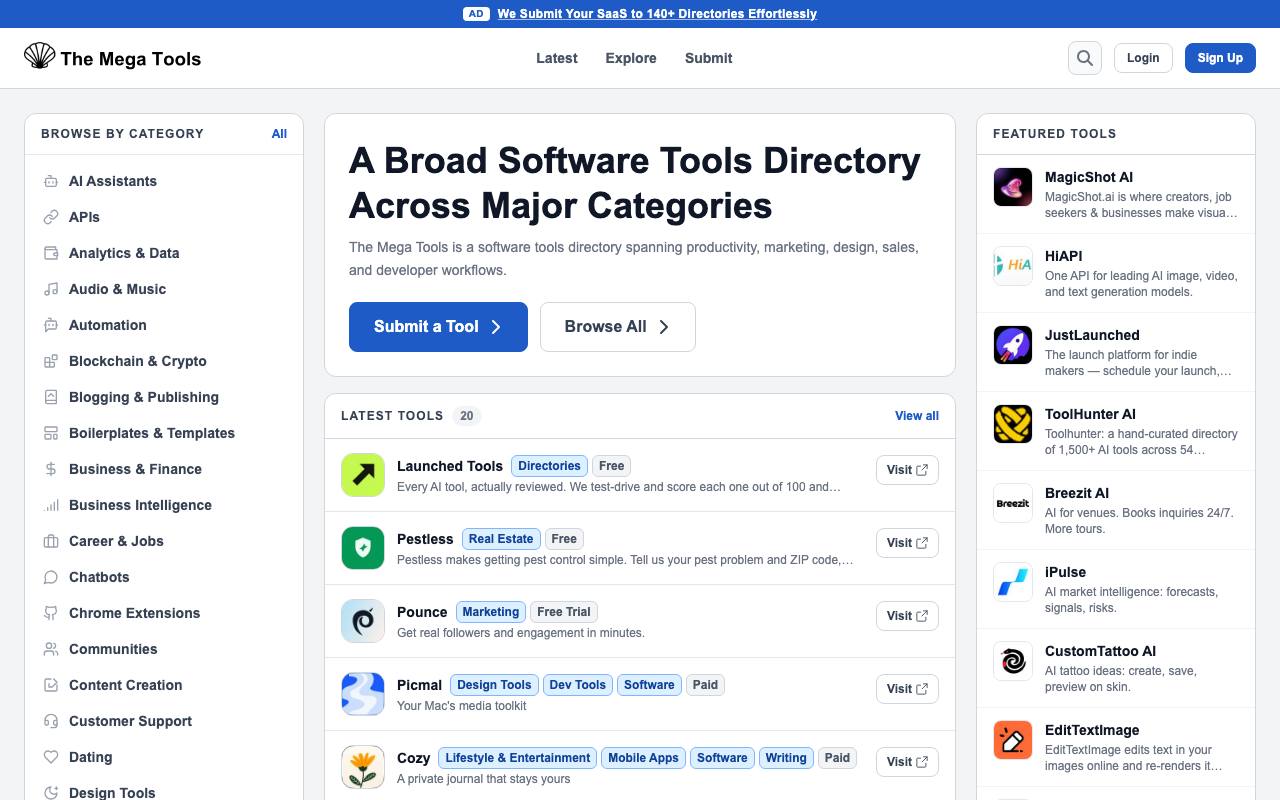This screenshot has height=800, width=1280.
Task: Open the APIs category
Action: pyautogui.click(x=164, y=217)
